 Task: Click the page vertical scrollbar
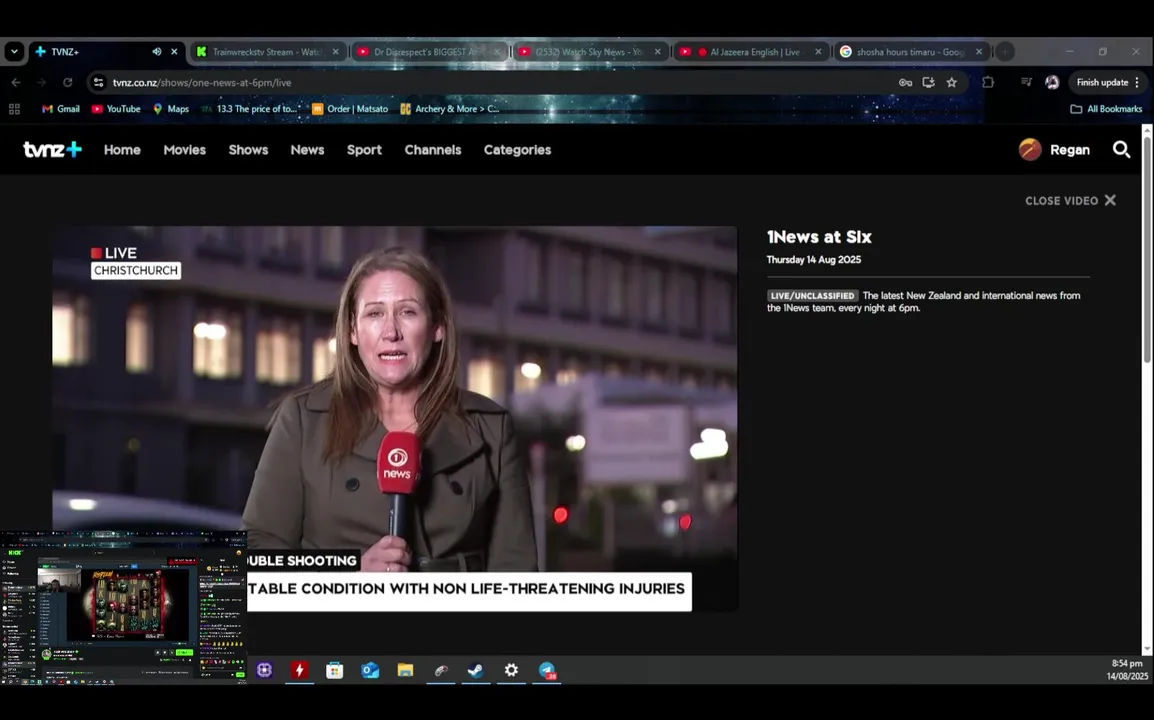(1147, 249)
